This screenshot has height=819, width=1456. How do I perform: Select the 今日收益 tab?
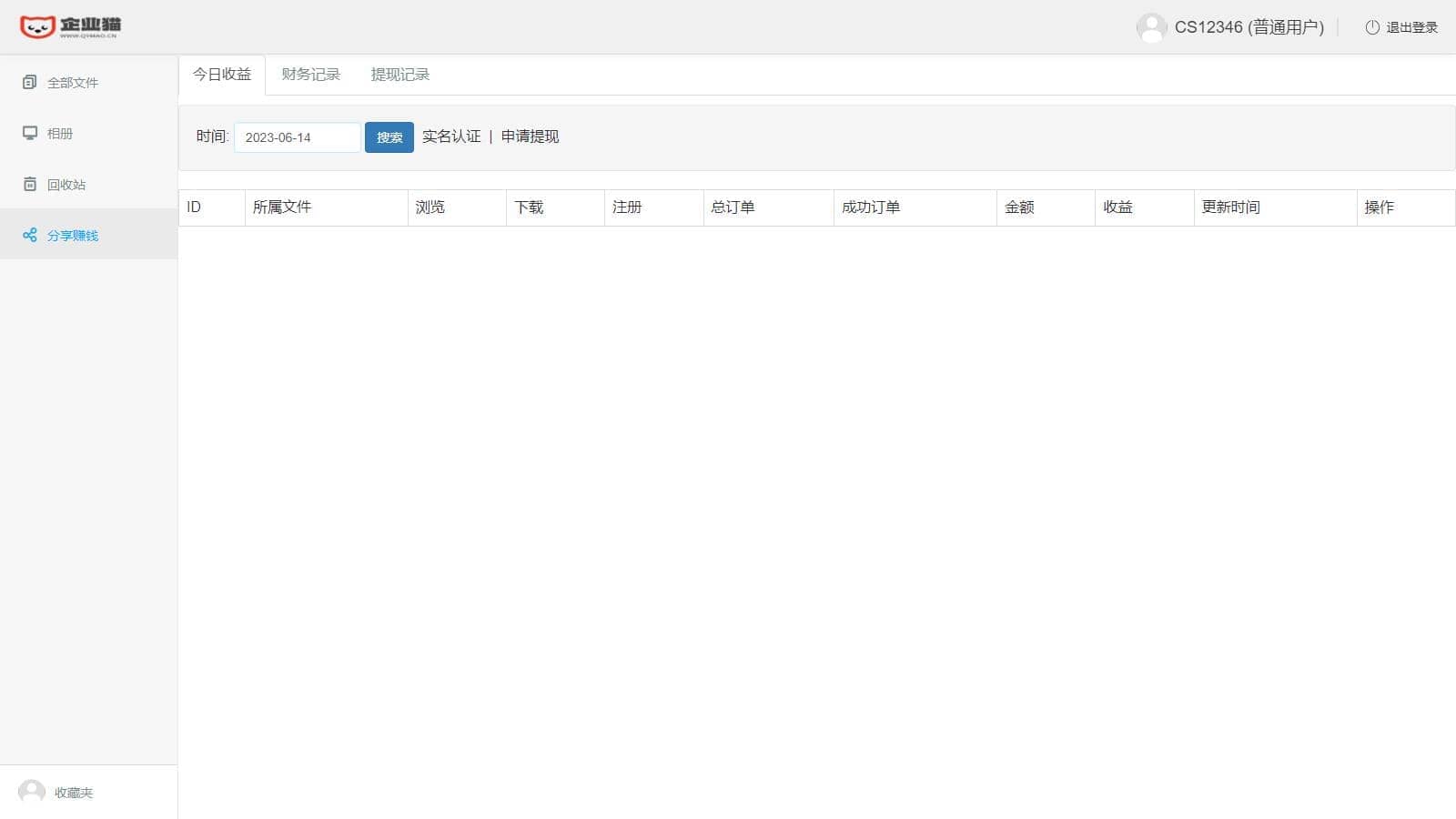pyautogui.click(x=222, y=75)
